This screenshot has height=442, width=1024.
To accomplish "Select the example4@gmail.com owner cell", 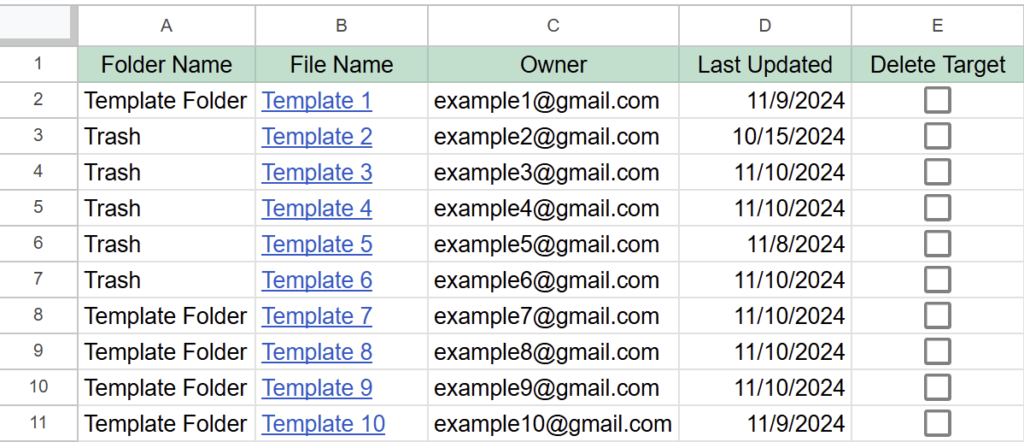I will click(x=553, y=208).
